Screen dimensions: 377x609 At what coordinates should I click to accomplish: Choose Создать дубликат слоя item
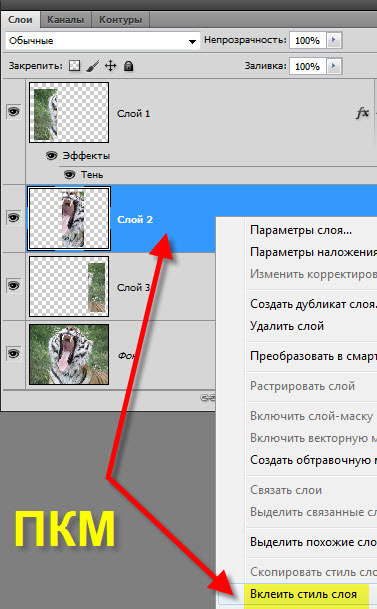tap(313, 304)
